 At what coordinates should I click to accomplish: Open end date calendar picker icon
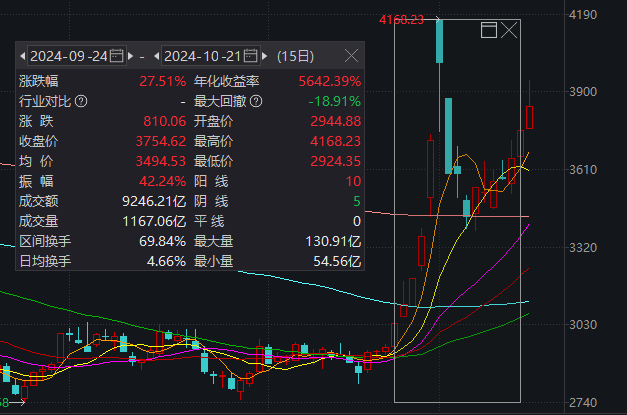click(x=250, y=56)
